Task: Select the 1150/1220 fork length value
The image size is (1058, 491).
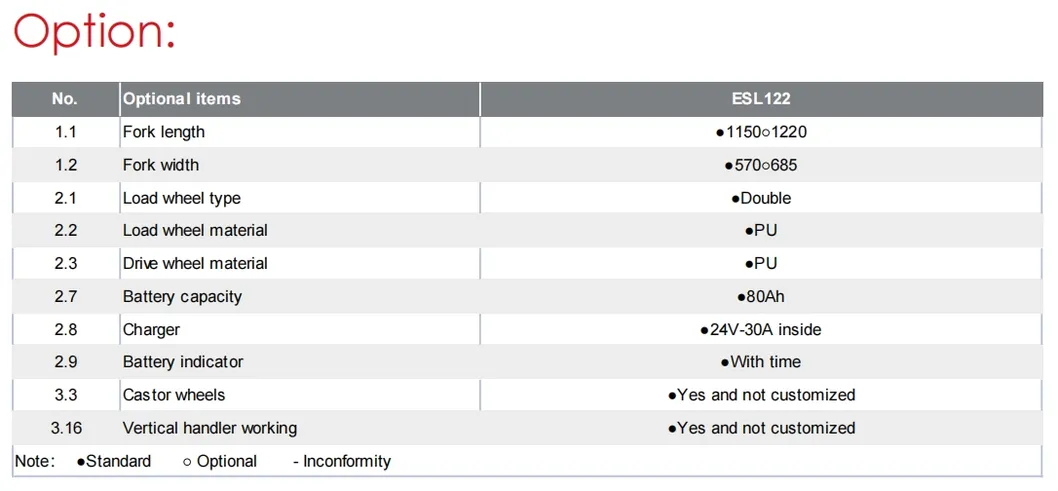Action: (x=760, y=132)
